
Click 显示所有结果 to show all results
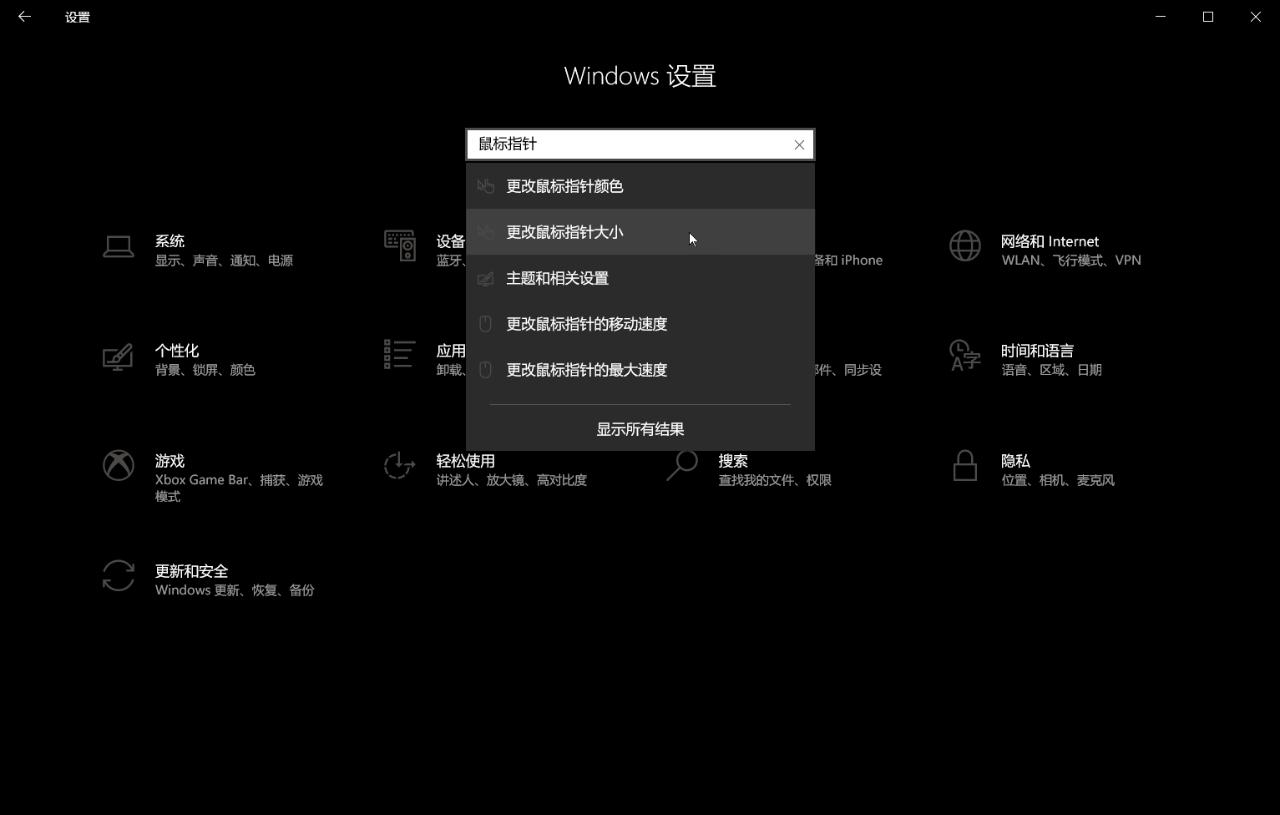pyautogui.click(x=640, y=428)
